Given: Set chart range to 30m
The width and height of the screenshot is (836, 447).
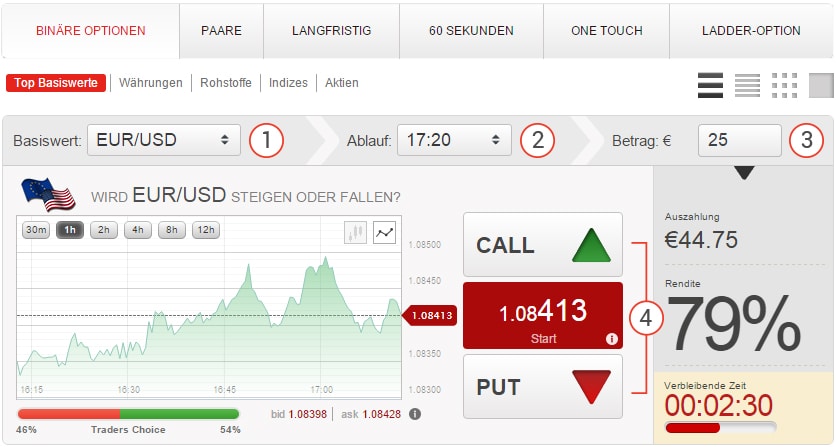Looking at the screenshot, I should click(36, 230).
